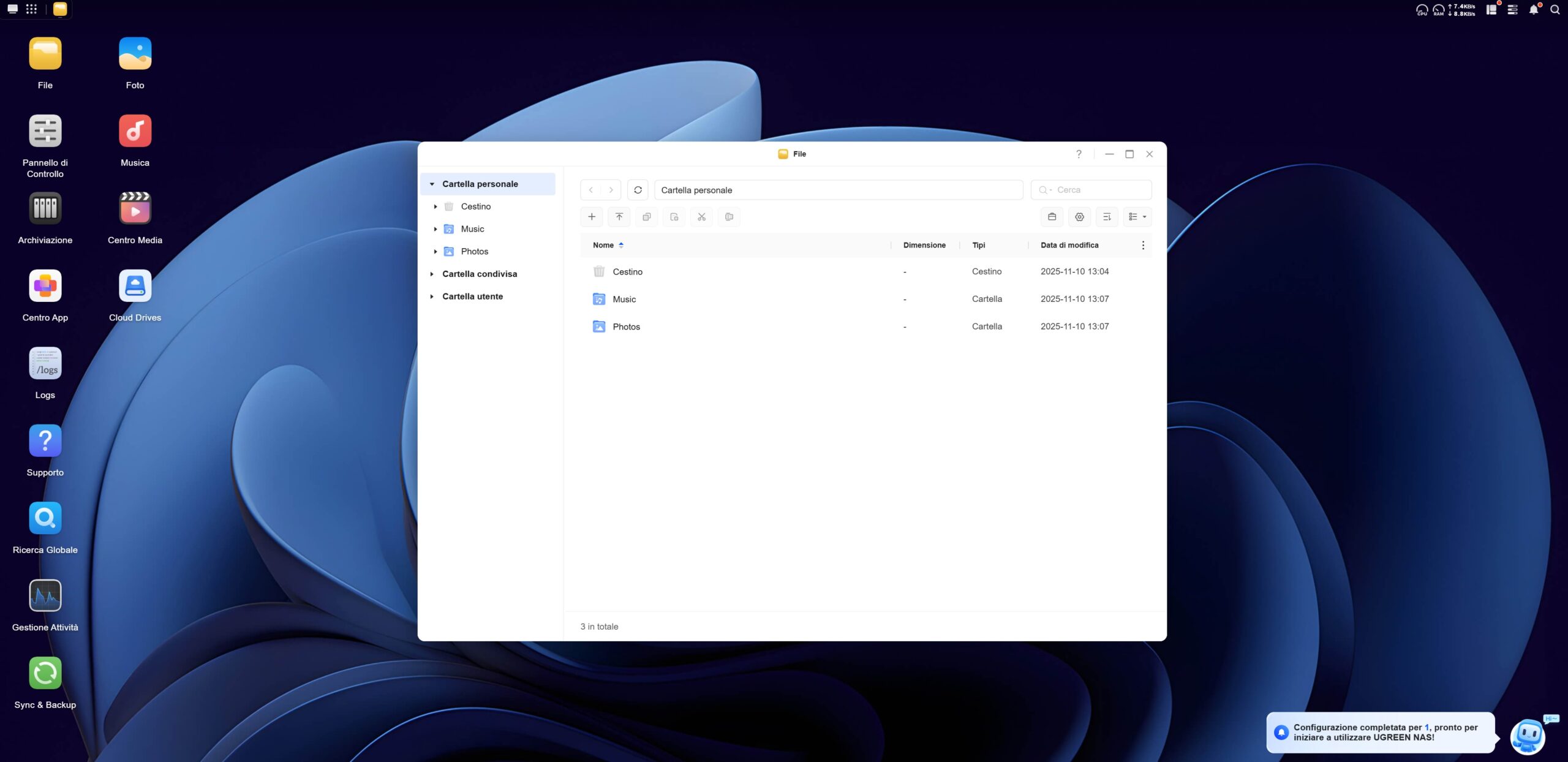
Task: Collapse the Cartella personale tree node
Action: point(432,184)
